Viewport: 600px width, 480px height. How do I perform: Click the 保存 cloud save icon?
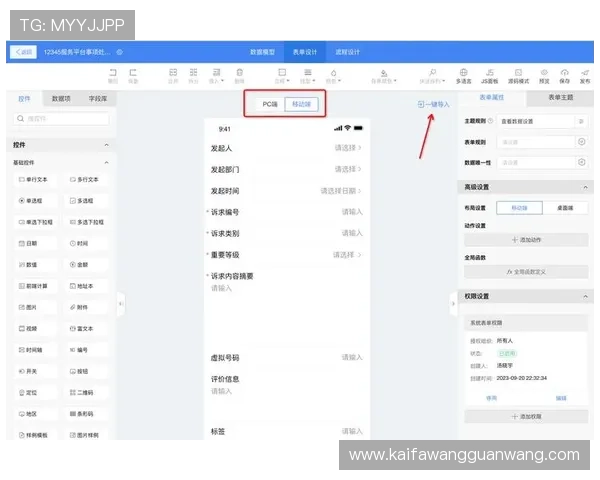(x=564, y=72)
